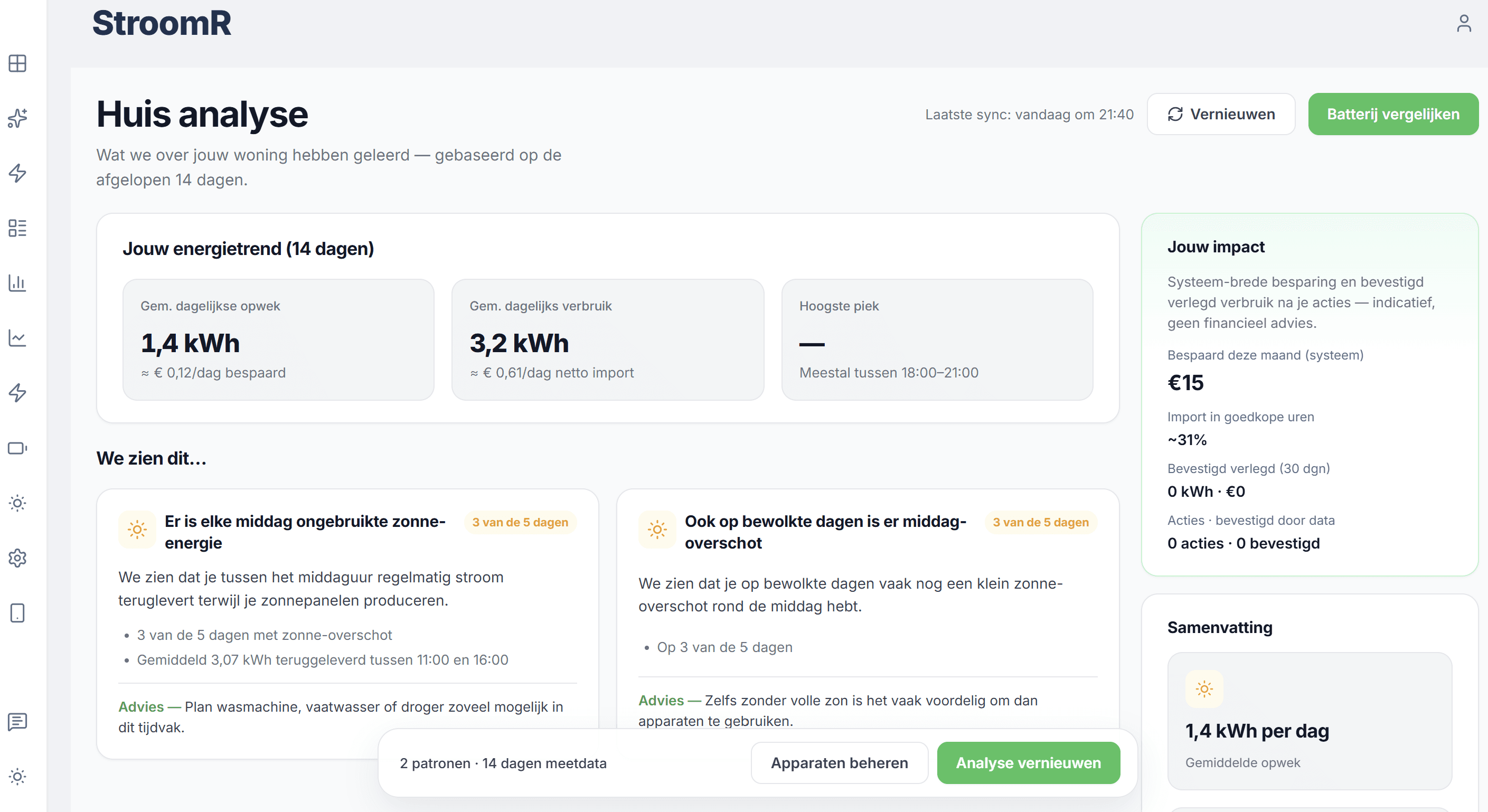This screenshot has width=1488, height=812.
Task: Click the 'Gem. dagelijks verbruik' 3,2 kWh tile
Action: click(x=608, y=339)
